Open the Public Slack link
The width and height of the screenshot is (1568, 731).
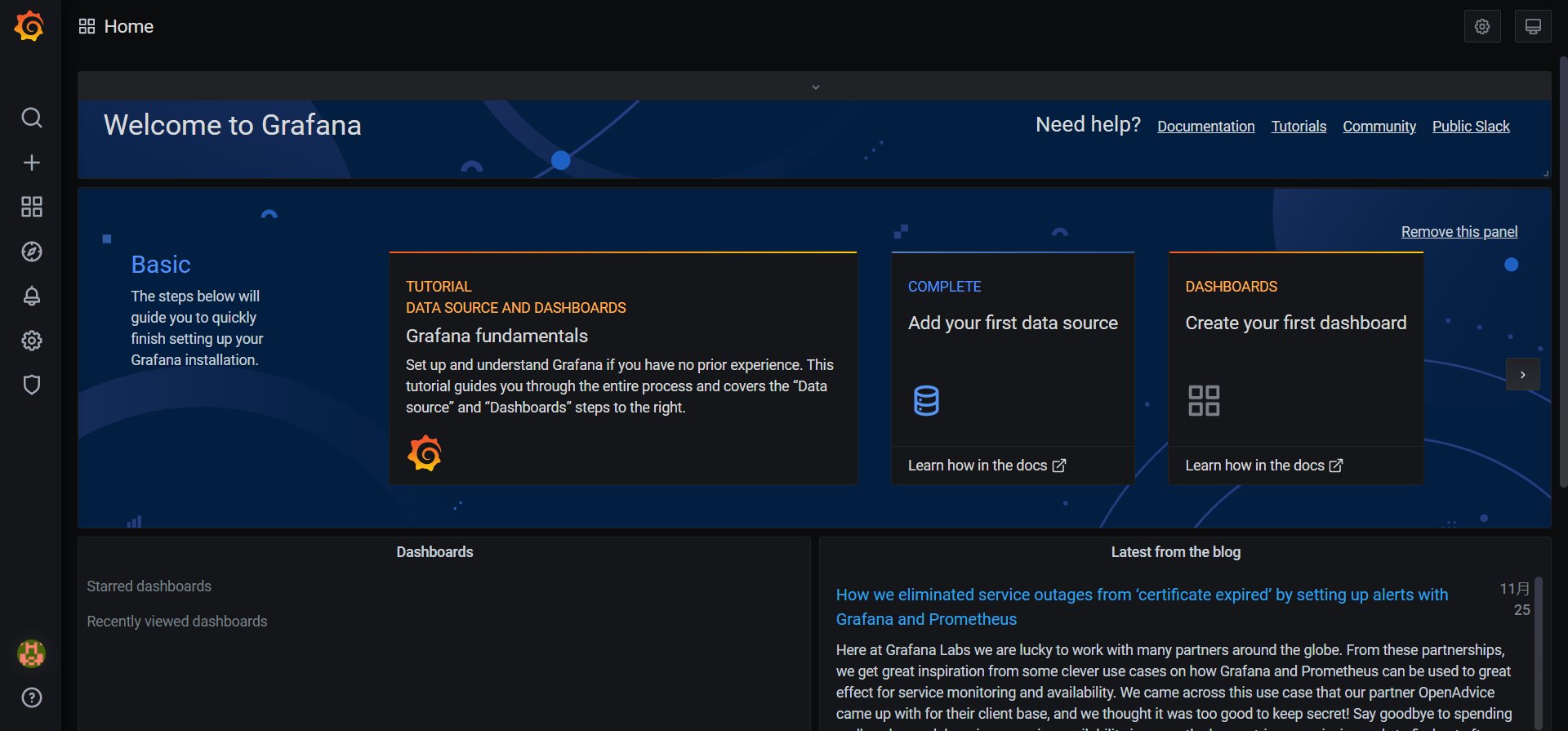click(x=1471, y=127)
